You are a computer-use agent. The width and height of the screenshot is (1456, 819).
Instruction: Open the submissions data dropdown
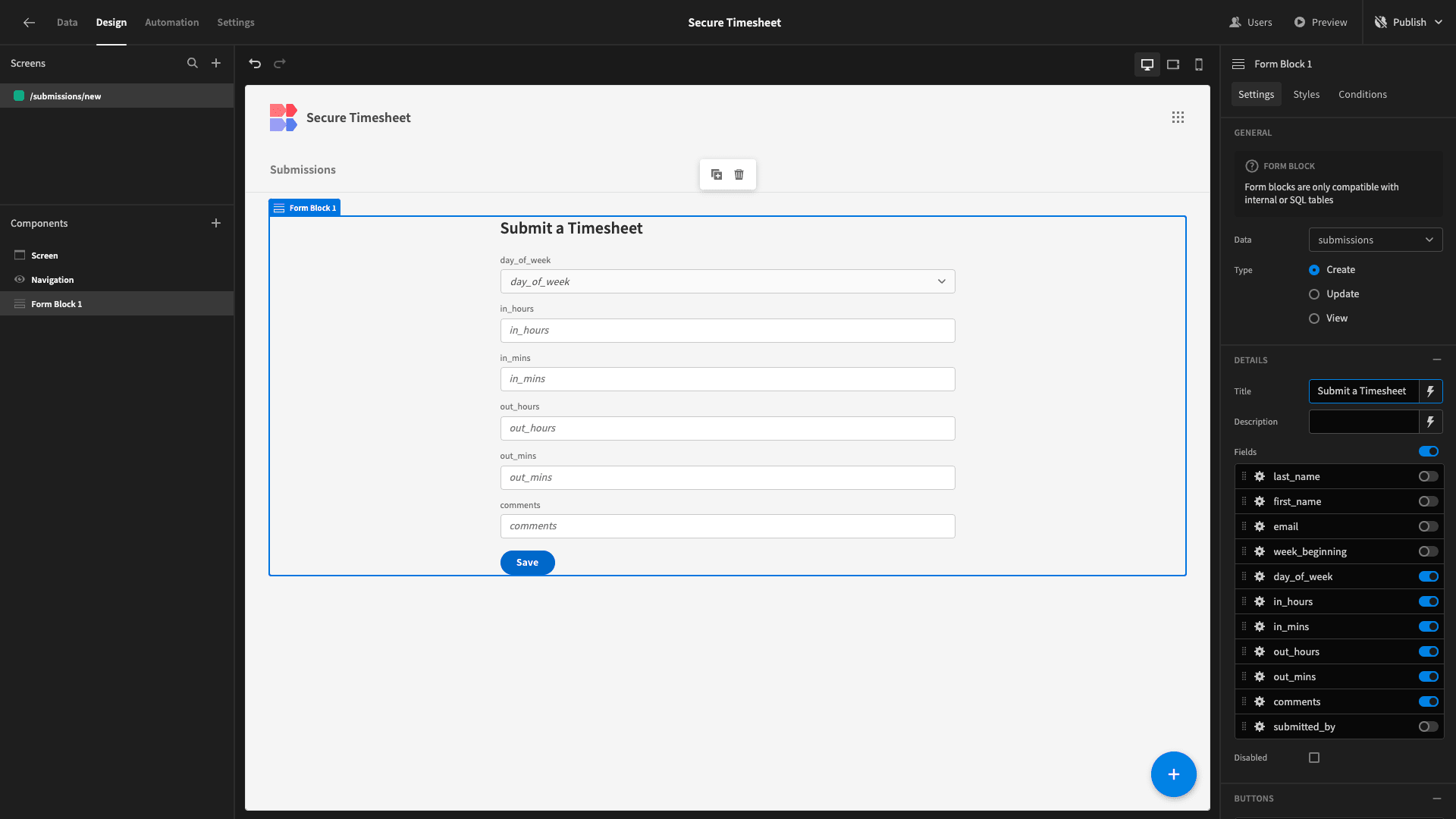pos(1376,240)
